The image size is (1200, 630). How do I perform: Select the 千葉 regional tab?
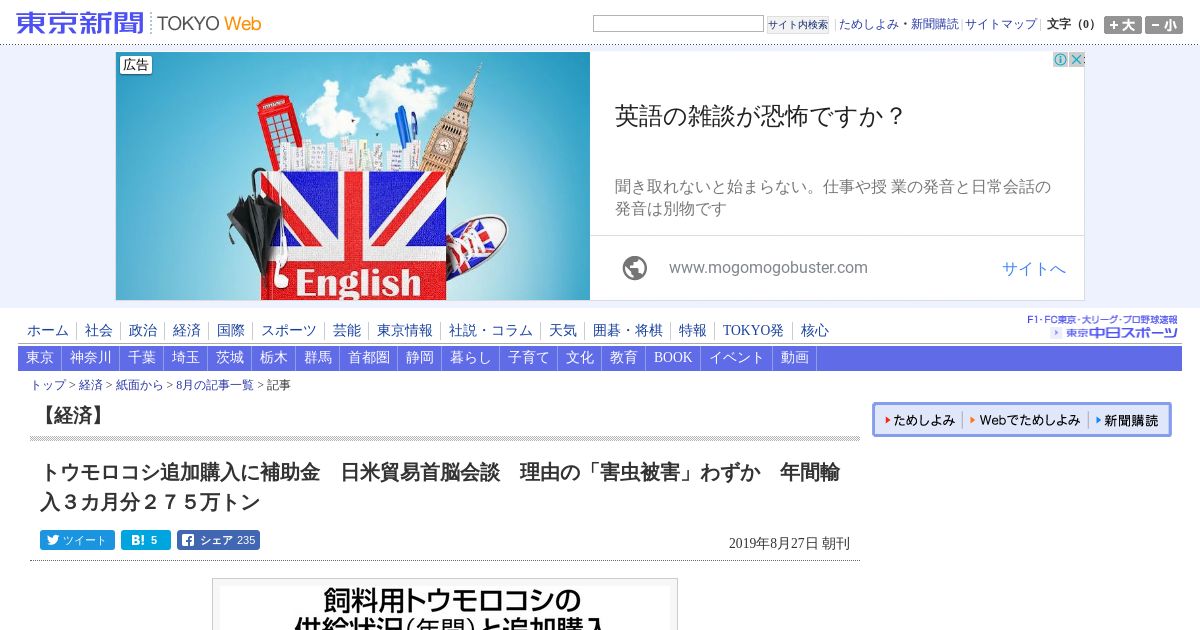[142, 358]
